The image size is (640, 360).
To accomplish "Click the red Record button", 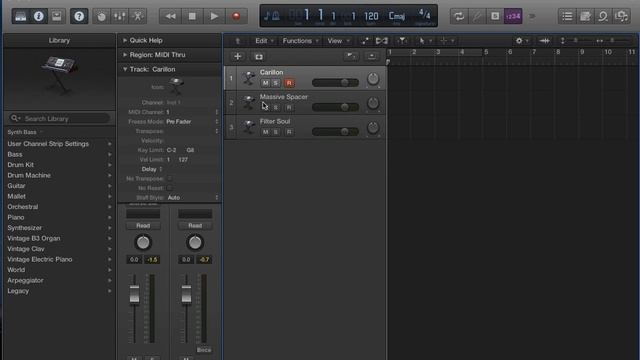I will tap(236, 16).
